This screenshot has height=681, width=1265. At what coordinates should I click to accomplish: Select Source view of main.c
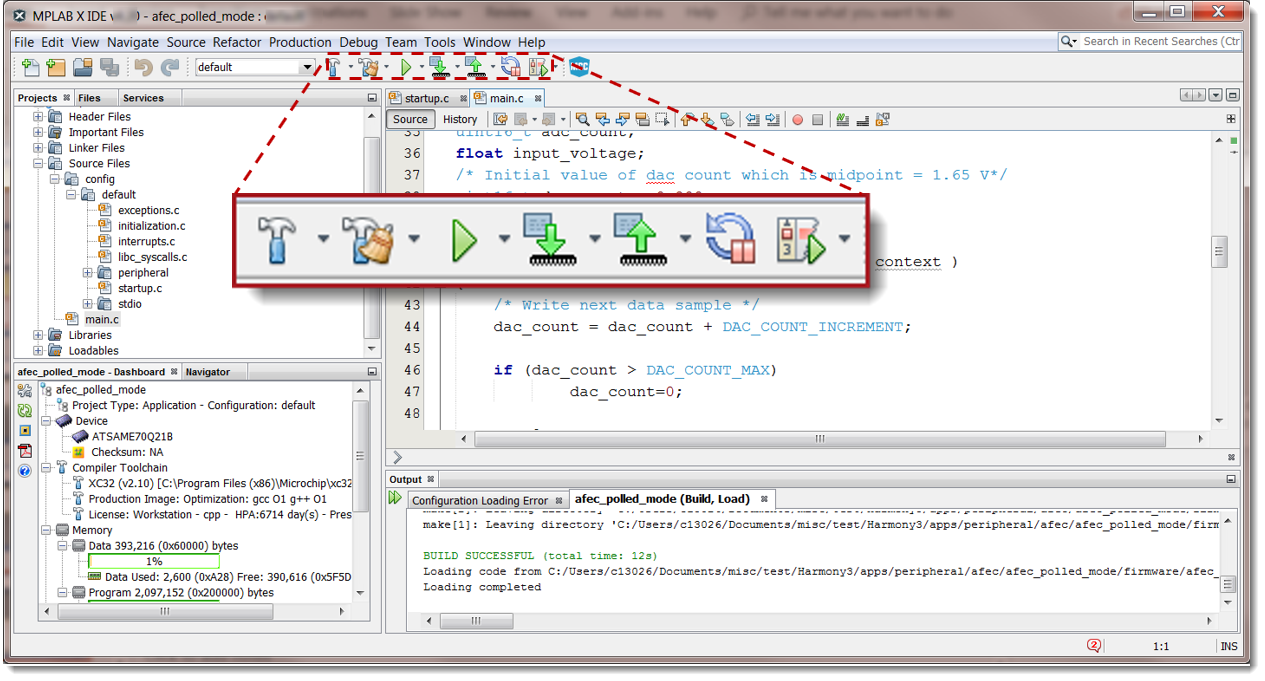410,119
